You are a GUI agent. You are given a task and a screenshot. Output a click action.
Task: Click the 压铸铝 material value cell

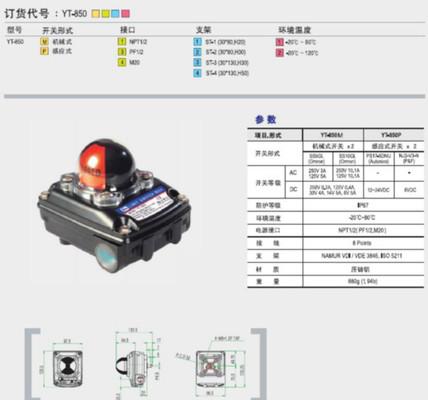coord(363,269)
